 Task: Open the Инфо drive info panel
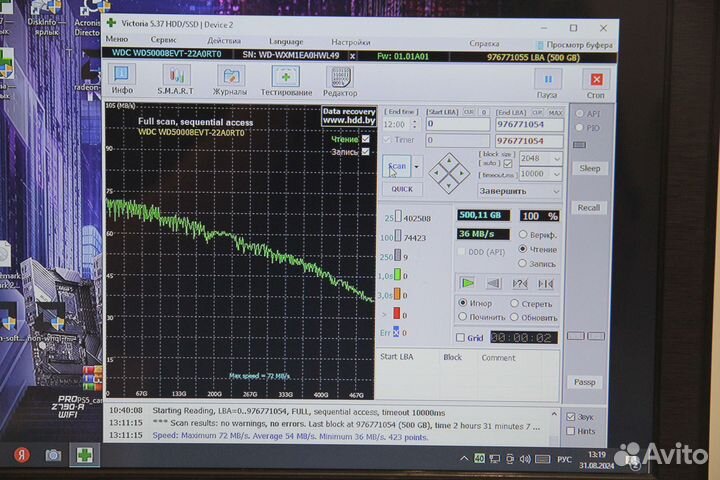click(122, 80)
